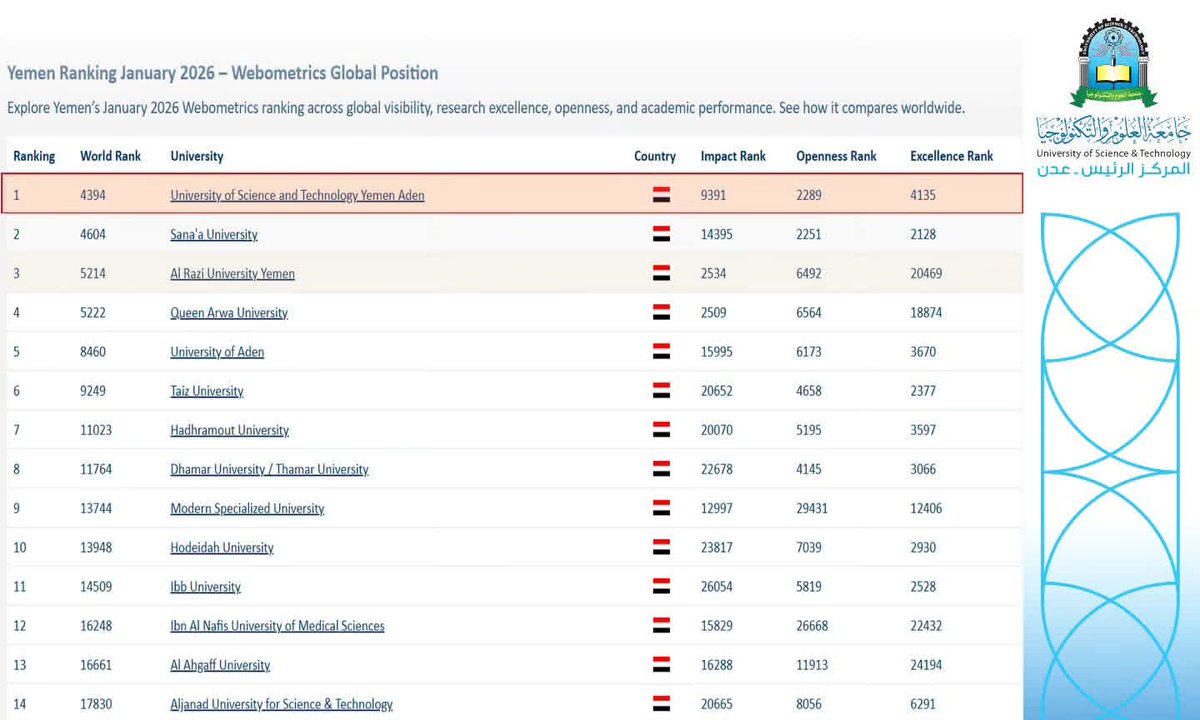
Task: Click the Yemen flag in Aljanad University row
Action: 661,704
